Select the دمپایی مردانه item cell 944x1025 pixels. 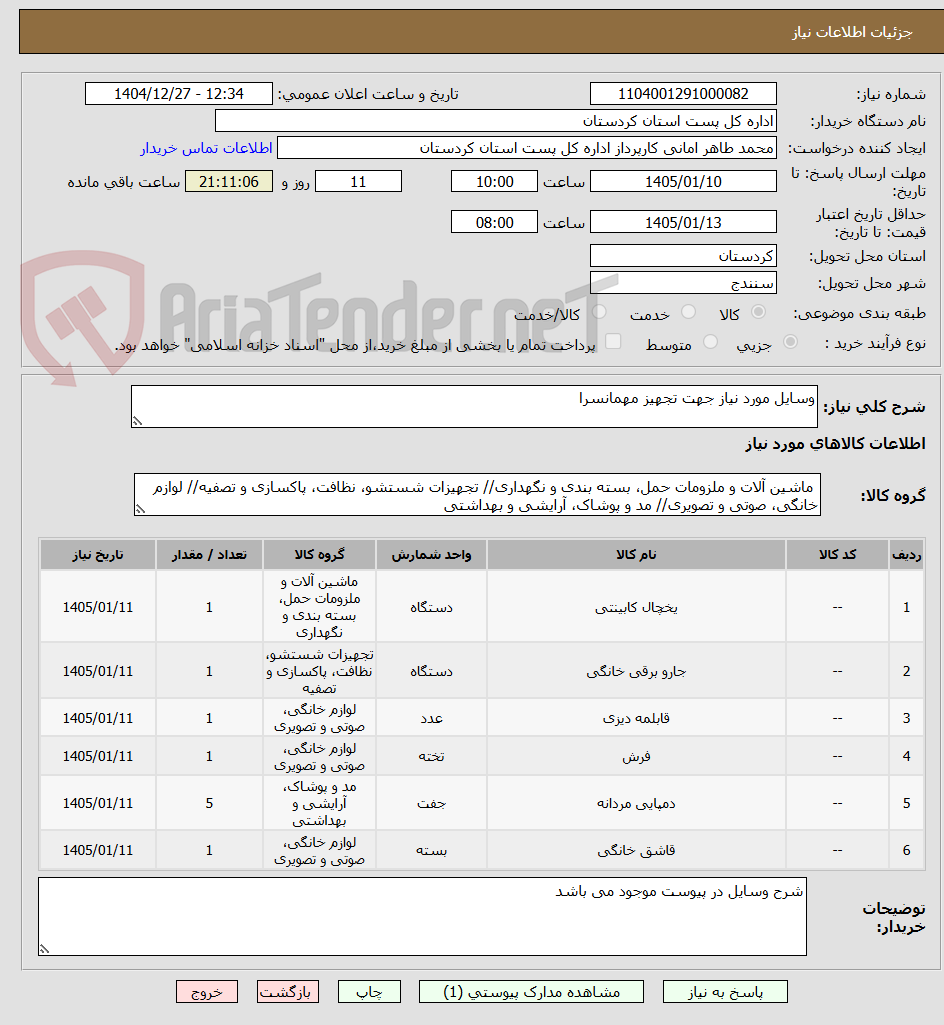pos(636,803)
